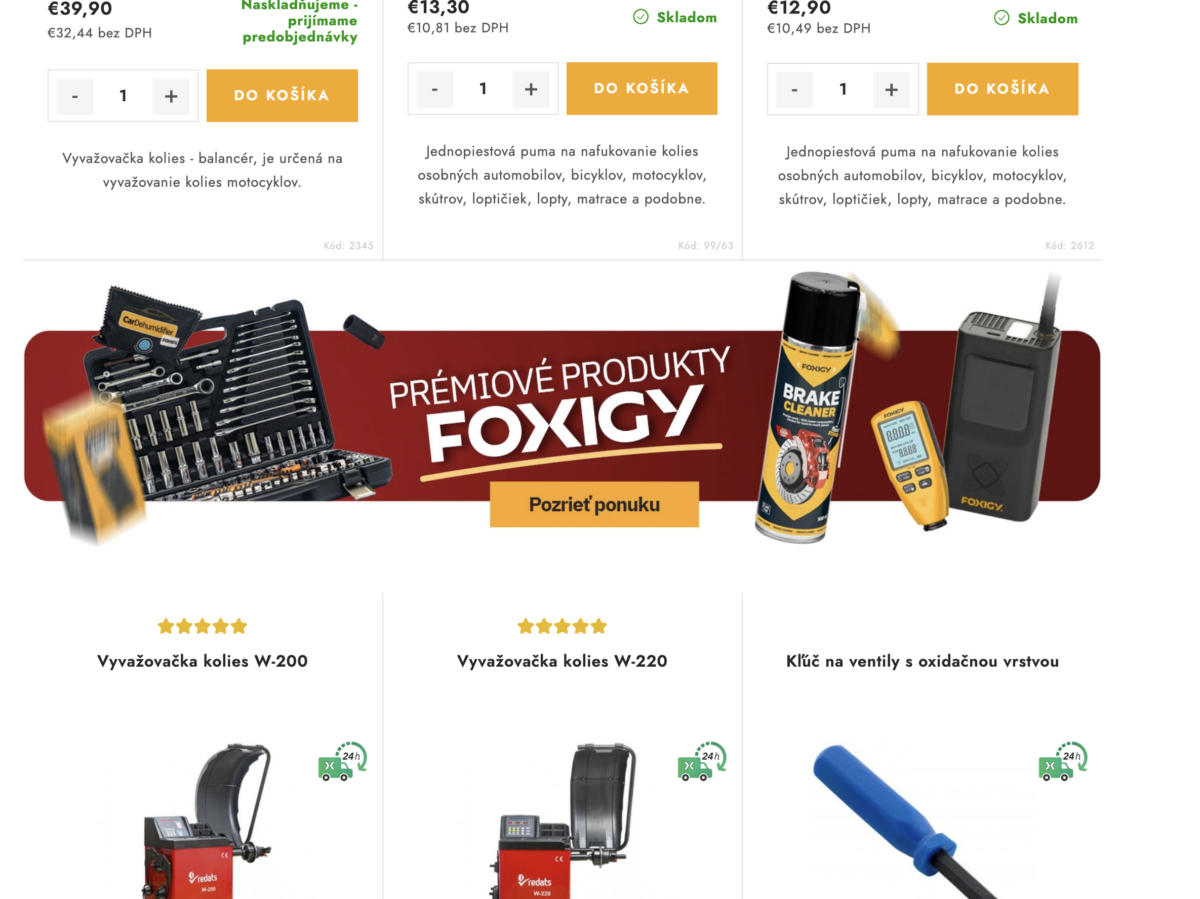Click five-star rating of Vyvažovačka kolies W-220
Image resolution: width=1200 pixels, height=899 pixels.
click(562, 626)
